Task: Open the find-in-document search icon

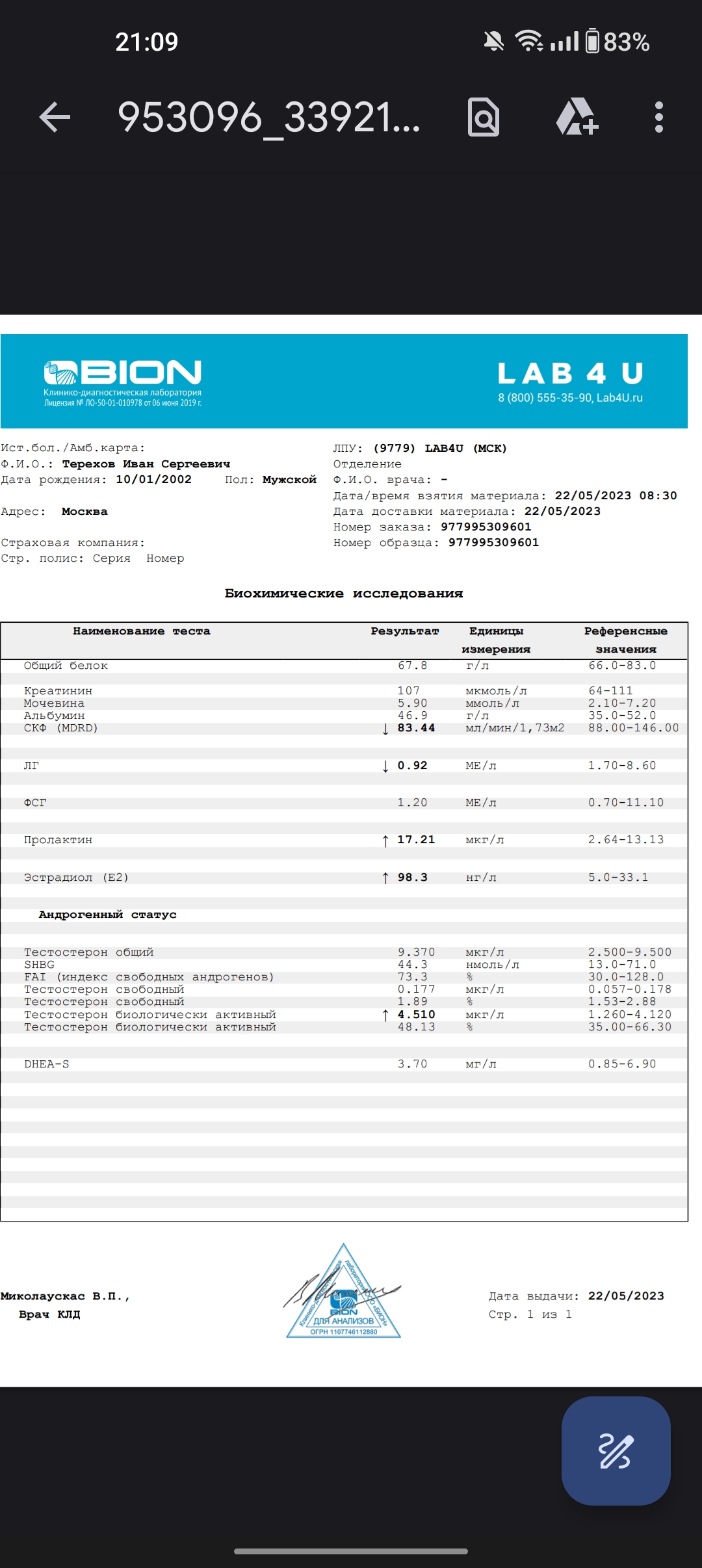Action: click(x=484, y=118)
